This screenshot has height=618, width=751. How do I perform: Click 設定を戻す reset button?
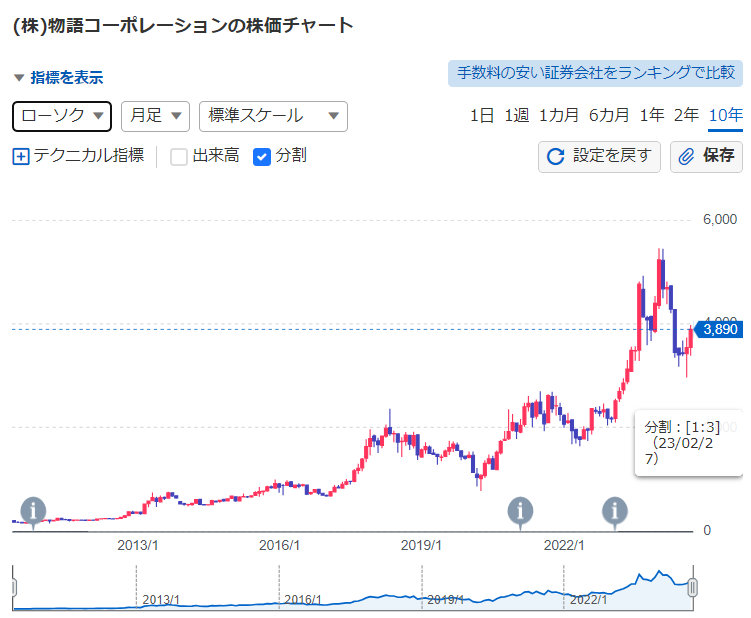click(599, 156)
